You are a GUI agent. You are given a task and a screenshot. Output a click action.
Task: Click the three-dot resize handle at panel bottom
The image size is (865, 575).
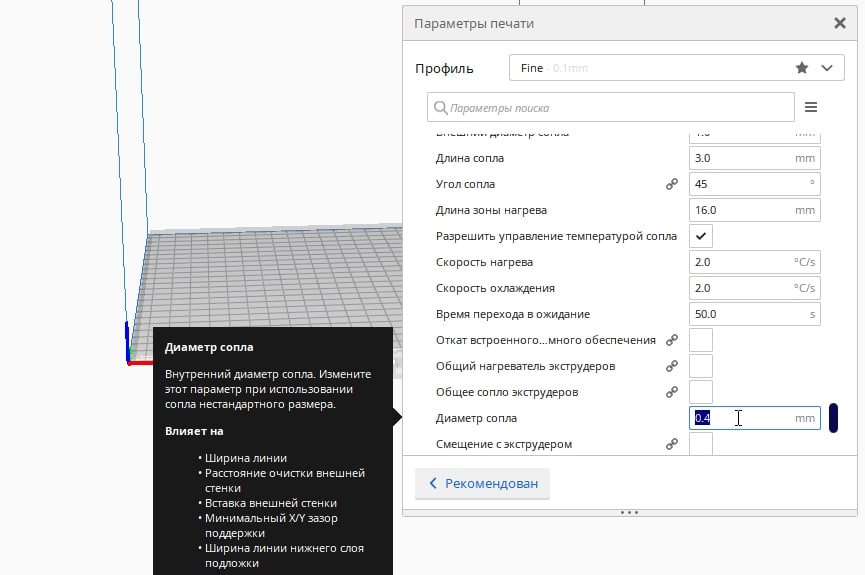tap(629, 513)
